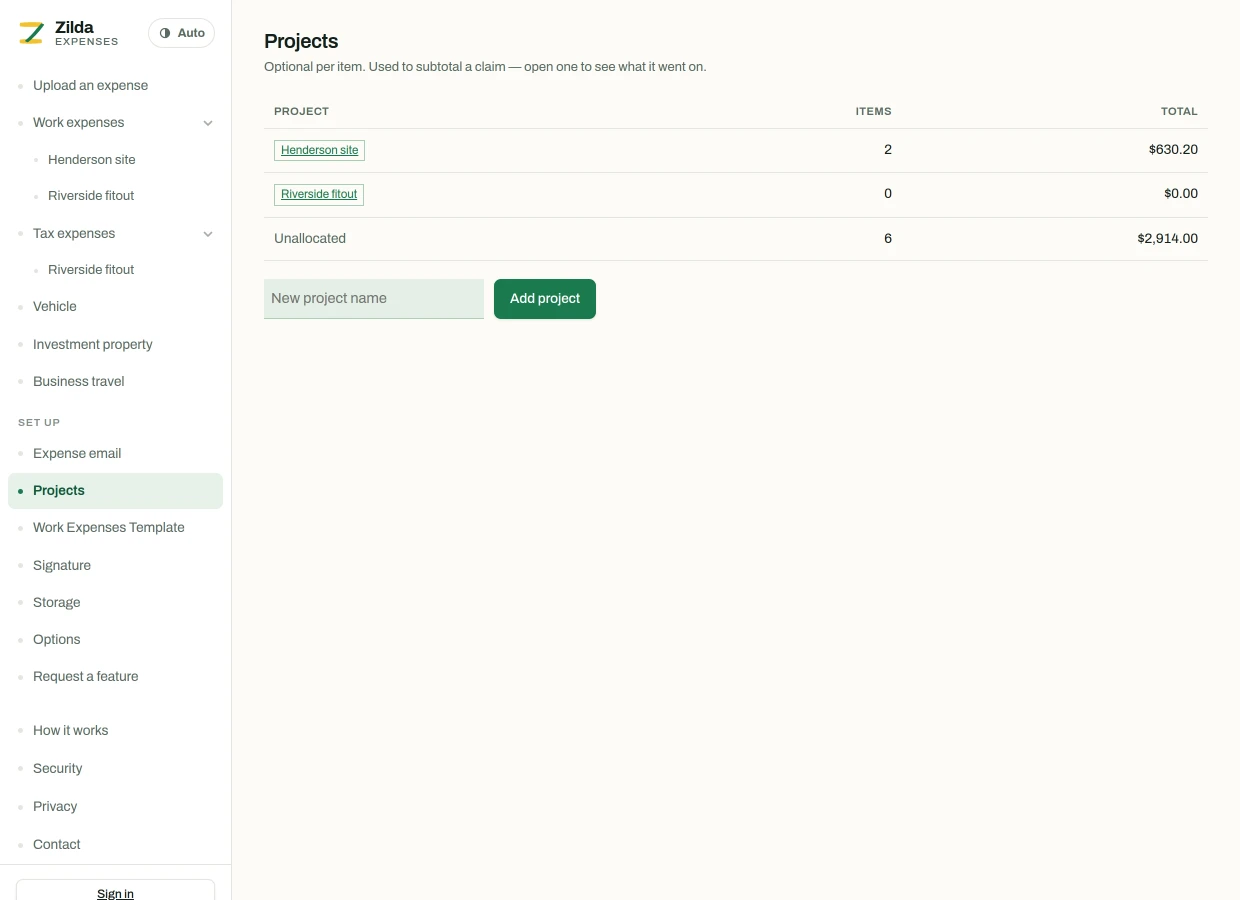
Task: Toggle the Auto theme button
Action: pyautogui.click(x=181, y=33)
